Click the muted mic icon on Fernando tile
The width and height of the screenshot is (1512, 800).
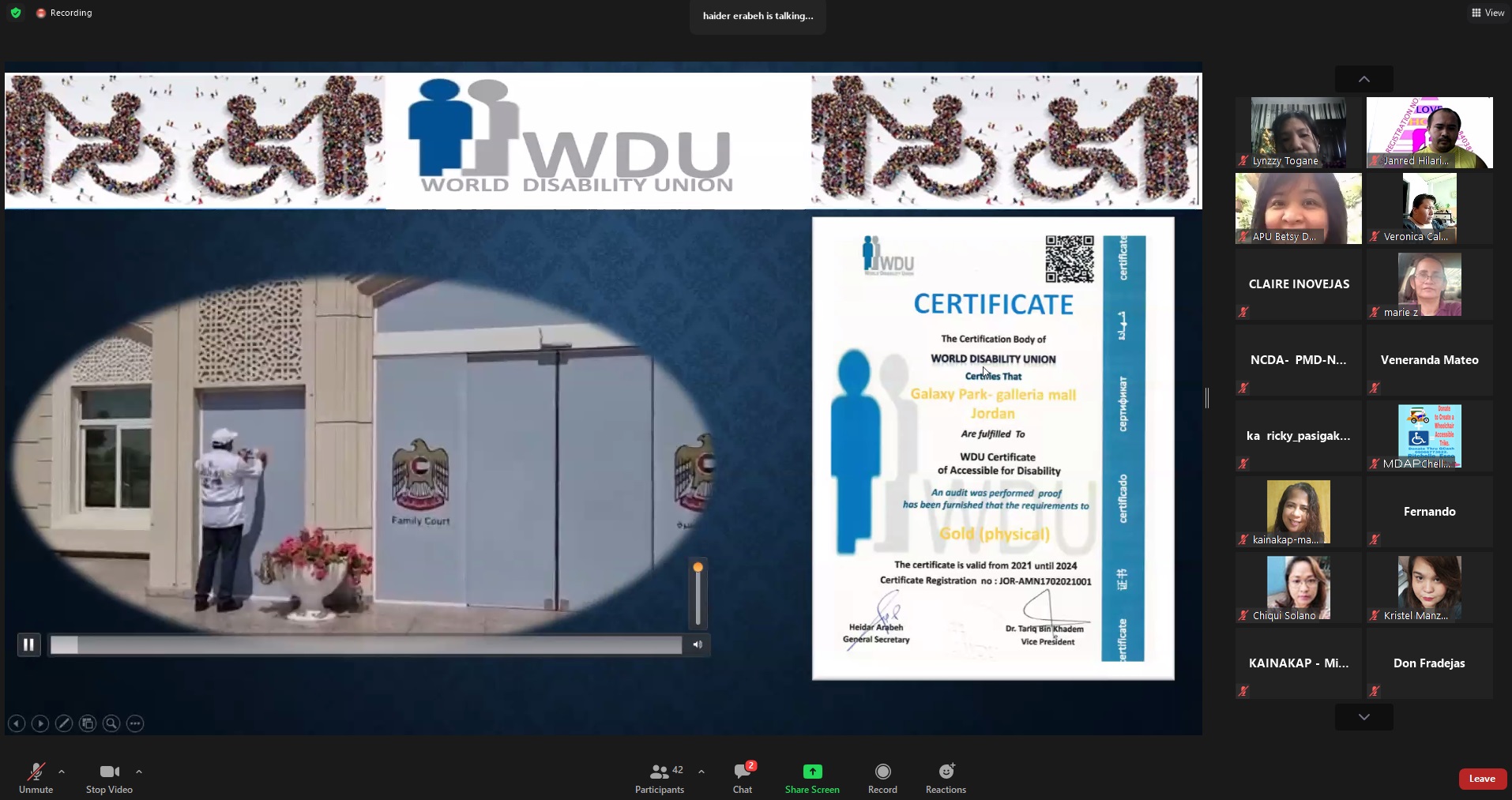(x=1375, y=539)
